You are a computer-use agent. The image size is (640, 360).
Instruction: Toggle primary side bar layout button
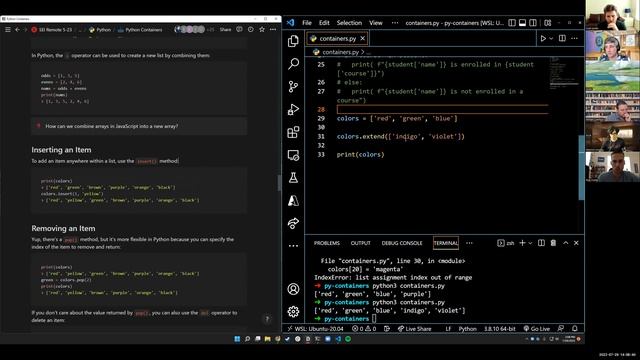[512, 23]
